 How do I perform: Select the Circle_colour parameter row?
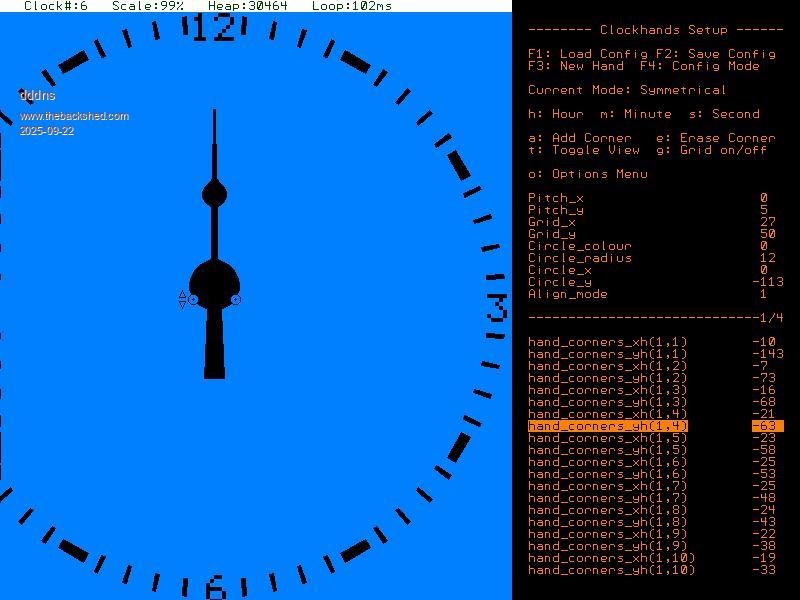pyautogui.click(x=580, y=246)
